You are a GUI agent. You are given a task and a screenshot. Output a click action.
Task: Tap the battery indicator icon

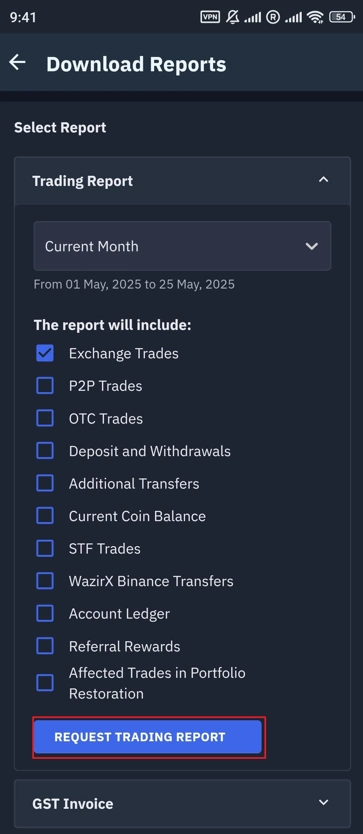(342, 17)
